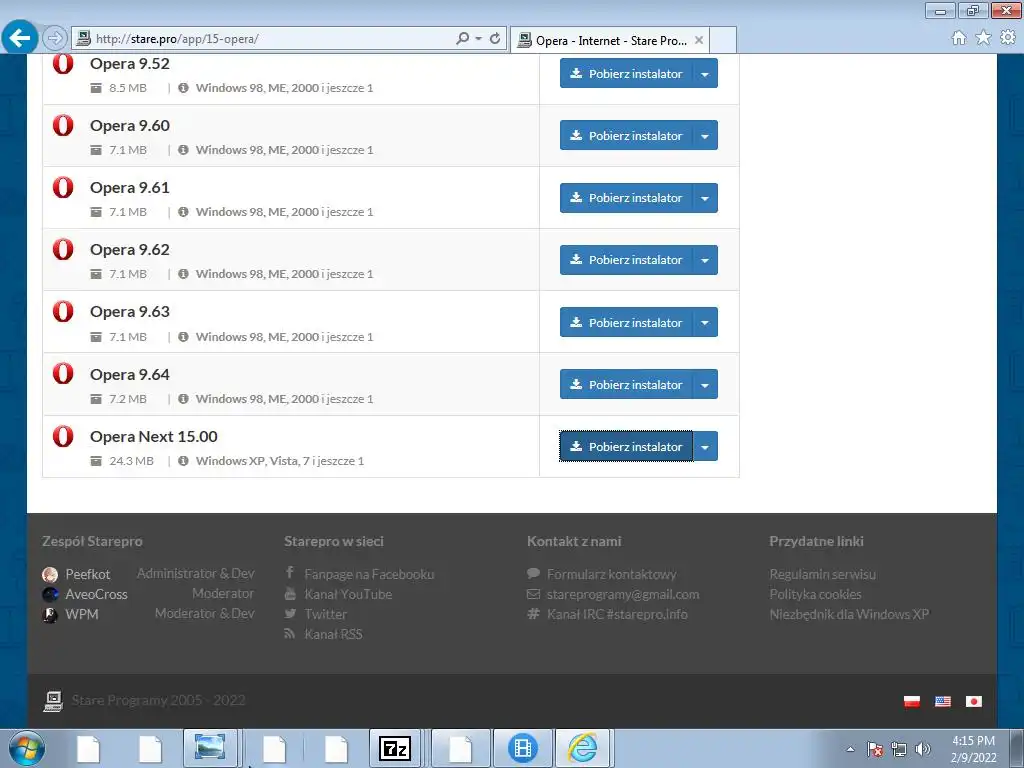Open the film strip video app in taskbar
Viewport: 1024px width, 768px height.
(x=522, y=748)
